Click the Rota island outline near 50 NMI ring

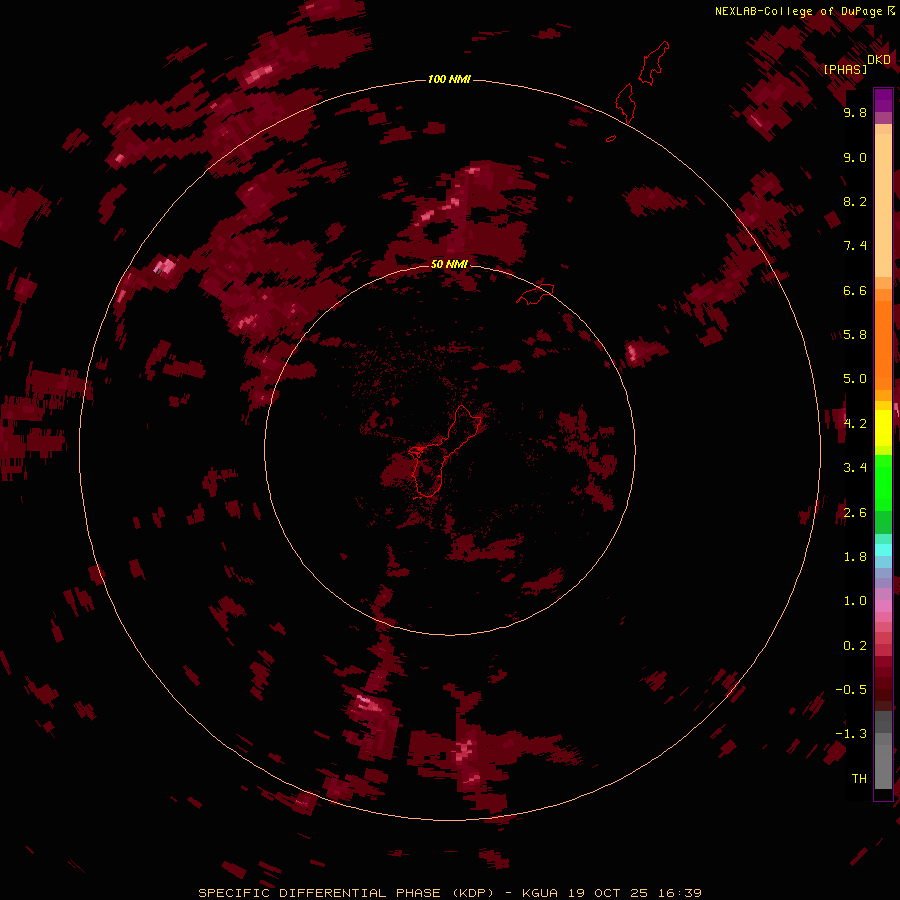point(535,294)
